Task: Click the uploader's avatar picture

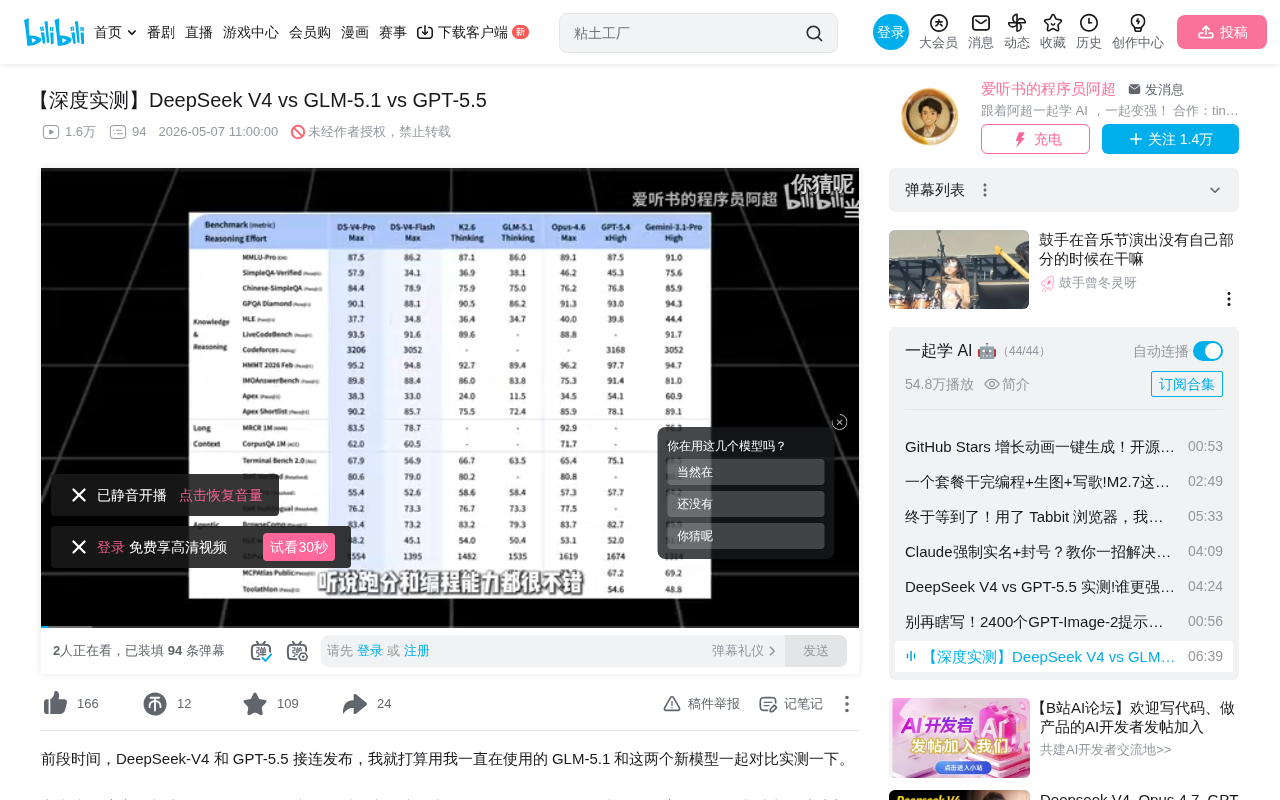Action: [x=930, y=116]
